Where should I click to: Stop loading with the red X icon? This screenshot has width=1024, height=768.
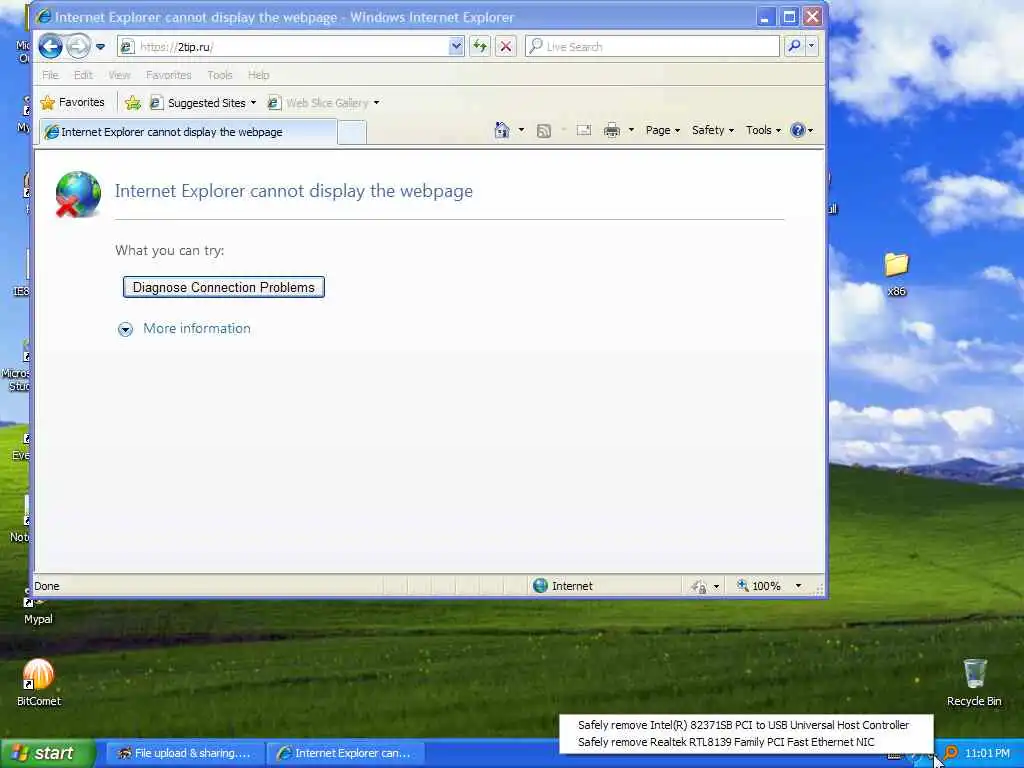tap(505, 46)
